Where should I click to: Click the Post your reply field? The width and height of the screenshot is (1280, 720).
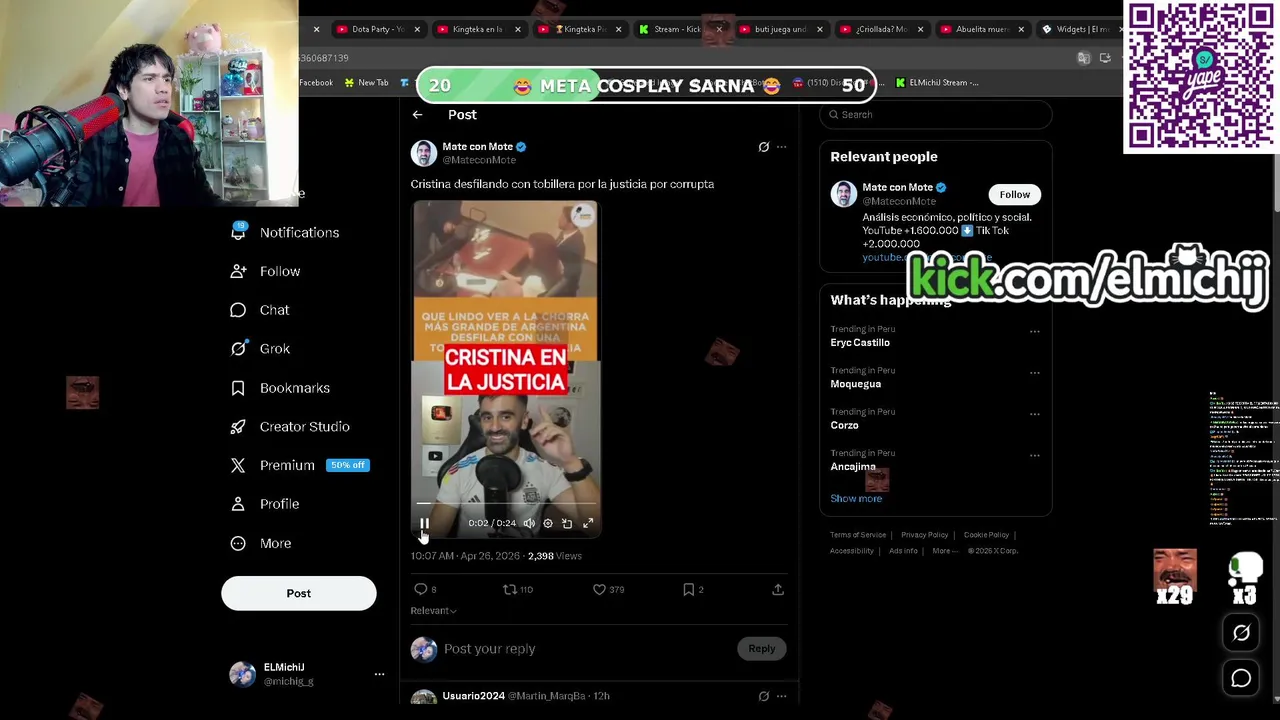(x=586, y=649)
